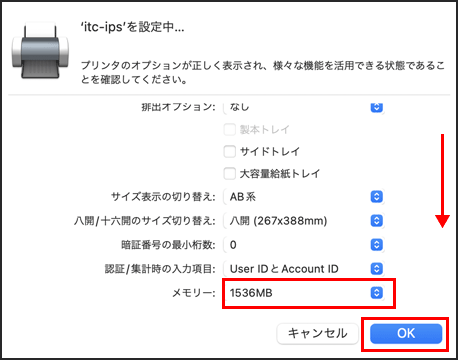Click the 'itc-ips'を設定中... title text

click(132, 27)
